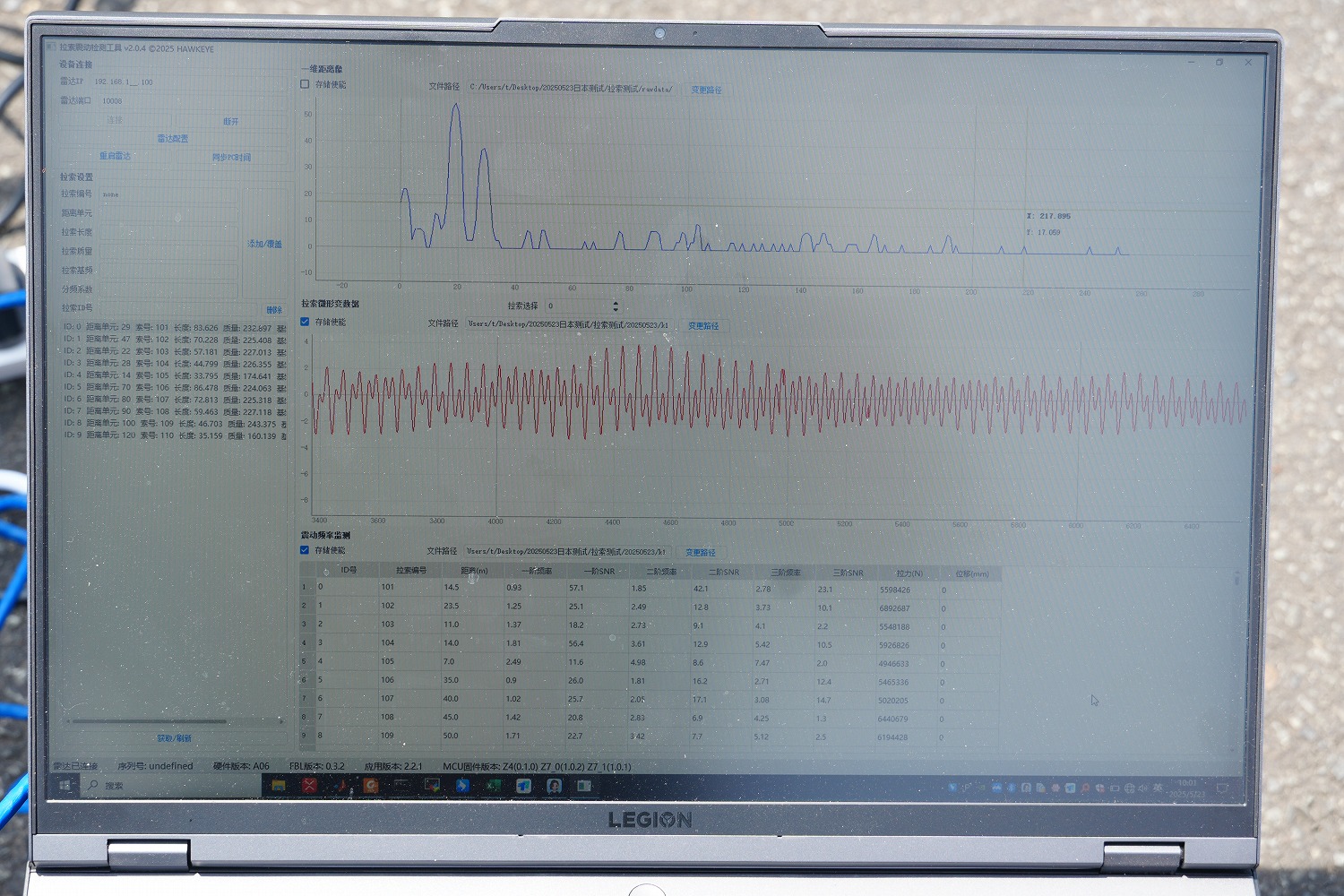Uncheck 存储使能 under 拉索微形变数据

(305, 322)
